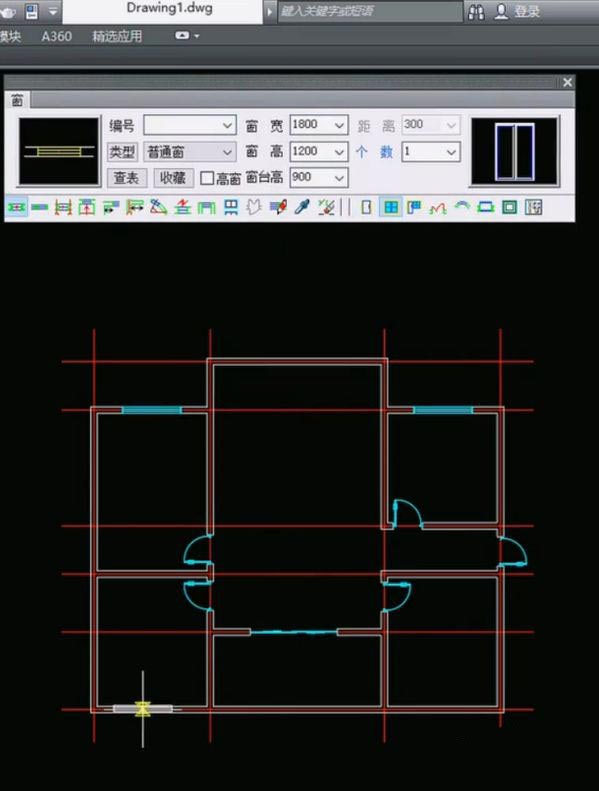The image size is (599, 791).
Task: Select the door-window combination icon
Action: [x=414, y=207]
